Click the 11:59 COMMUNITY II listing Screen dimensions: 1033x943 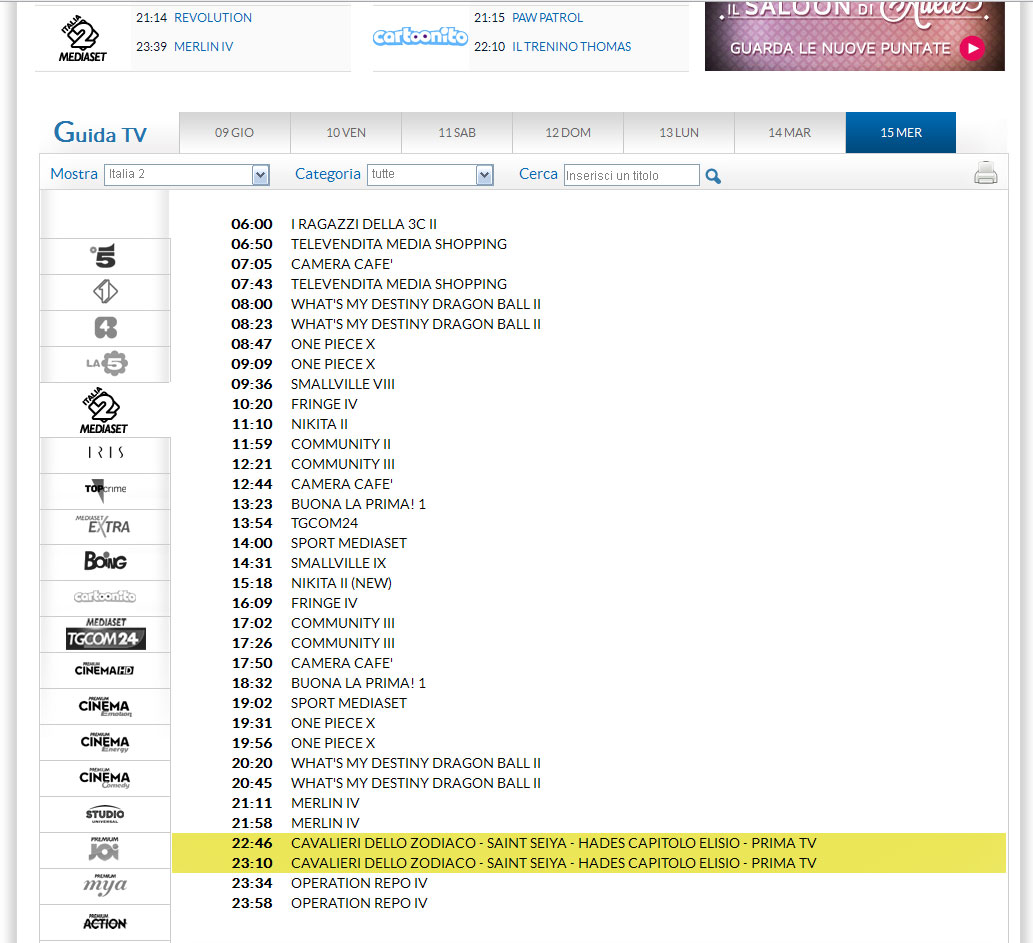click(341, 444)
